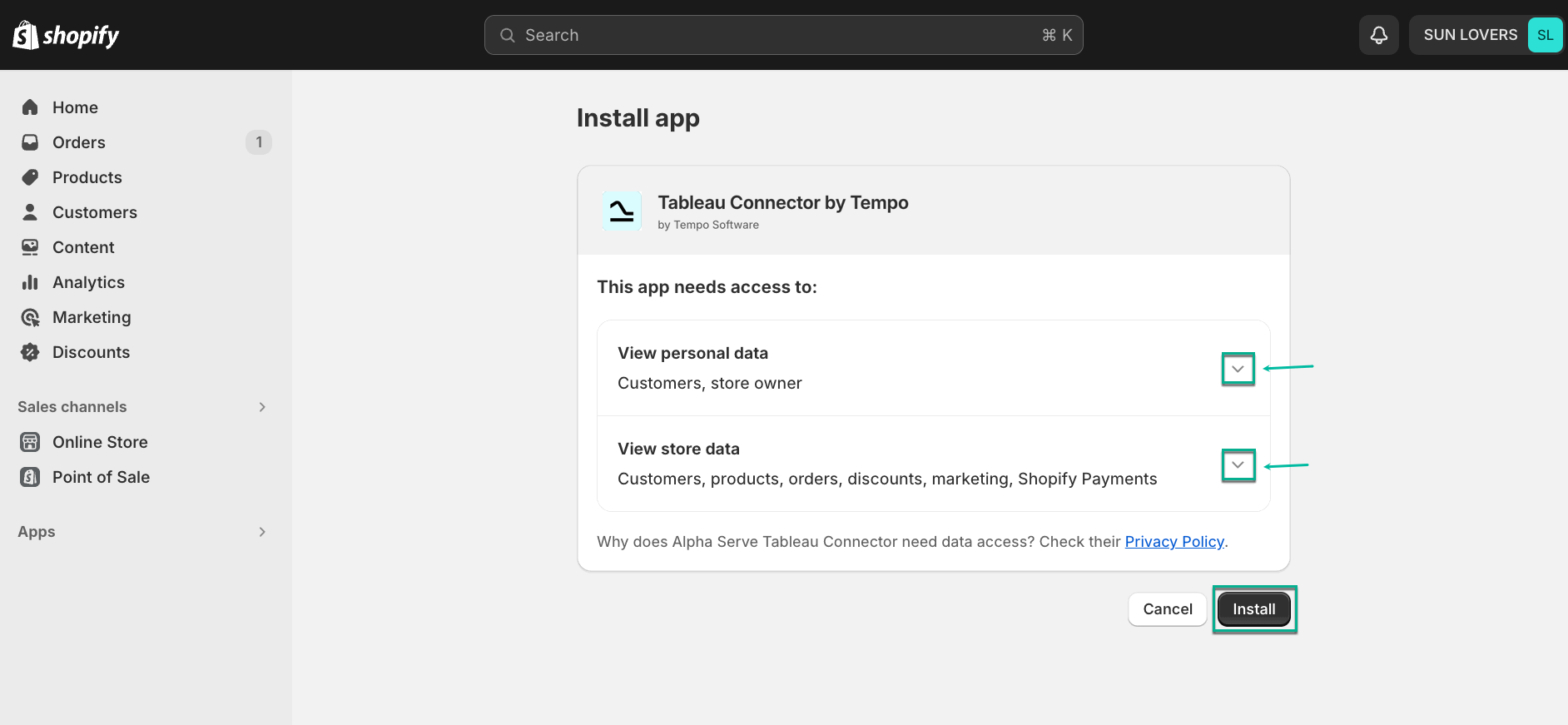Select the Customers icon
Viewport: 1568px width, 725px height.
click(30, 211)
